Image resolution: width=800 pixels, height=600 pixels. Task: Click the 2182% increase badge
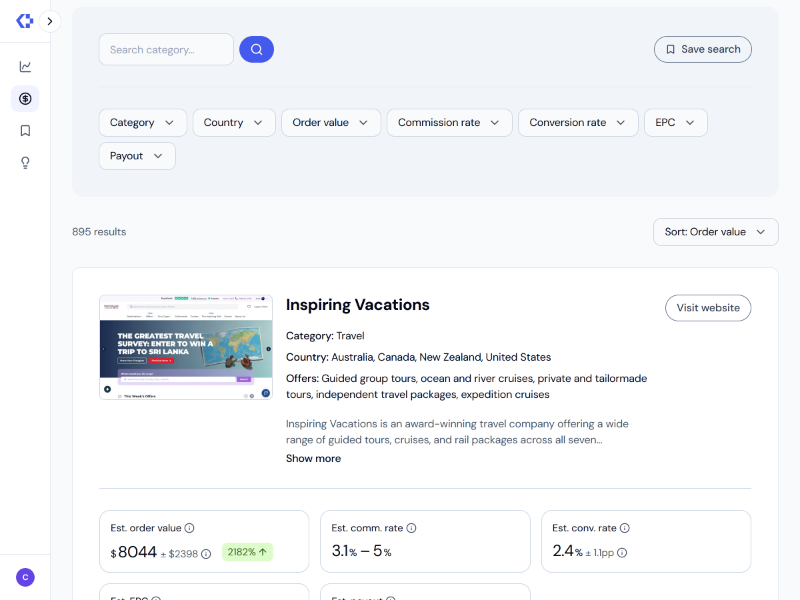click(247, 552)
